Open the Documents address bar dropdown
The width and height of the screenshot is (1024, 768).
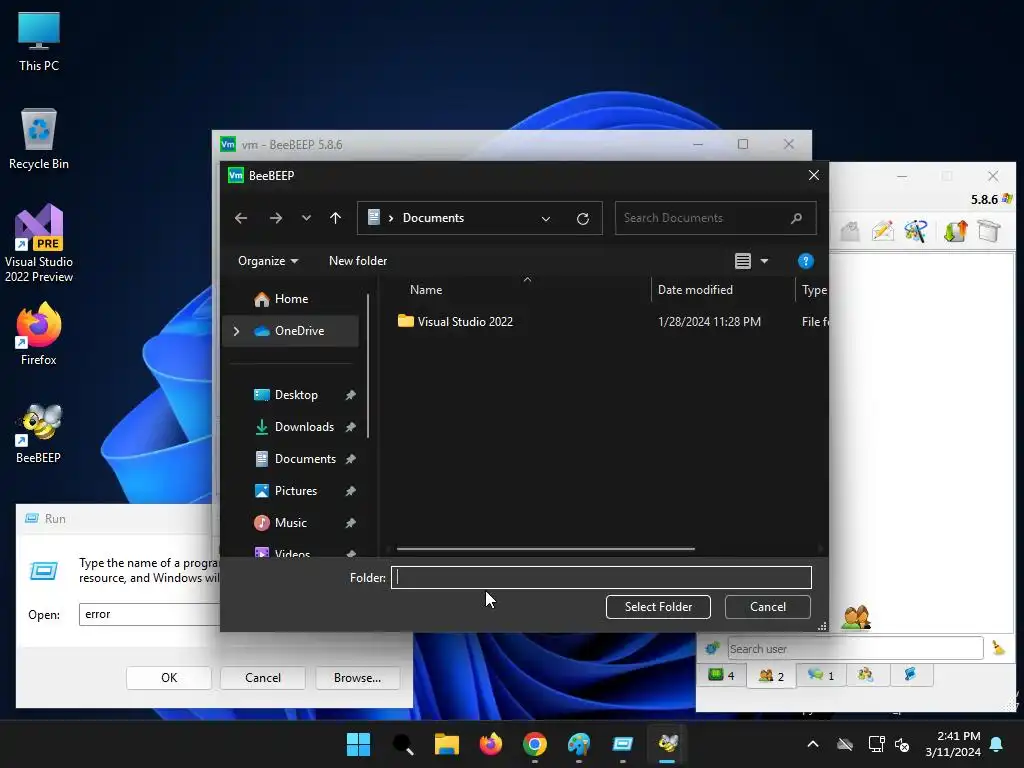pyautogui.click(x=545, y=218)
